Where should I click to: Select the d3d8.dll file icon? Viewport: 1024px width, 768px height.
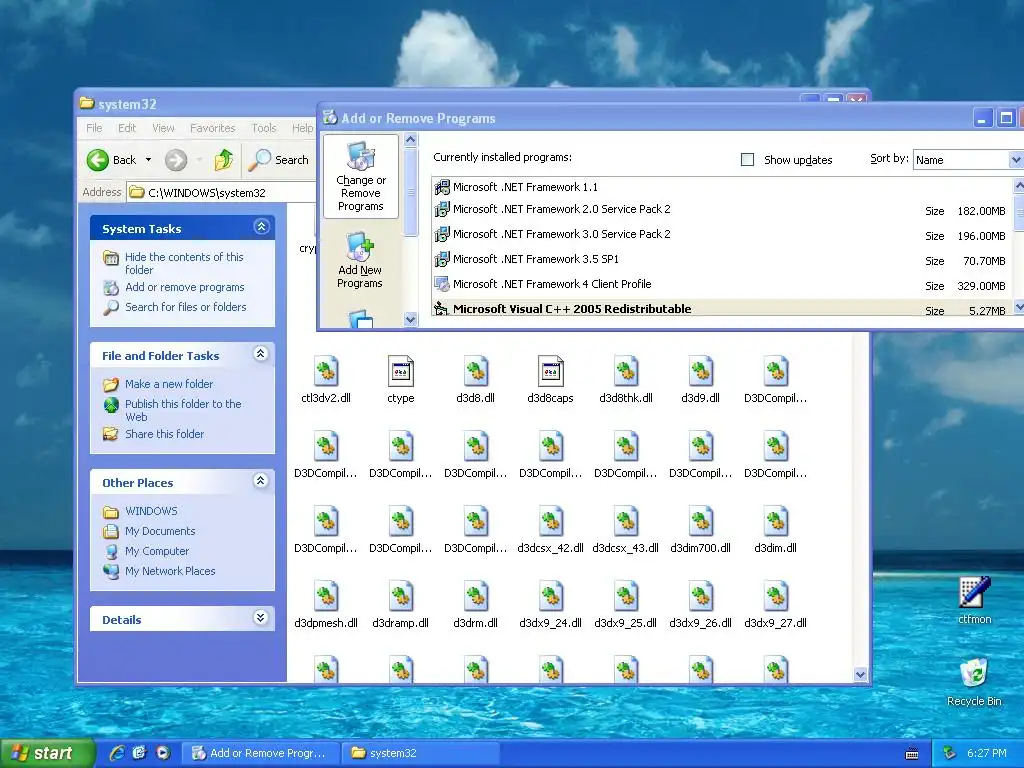click(475, 372)
